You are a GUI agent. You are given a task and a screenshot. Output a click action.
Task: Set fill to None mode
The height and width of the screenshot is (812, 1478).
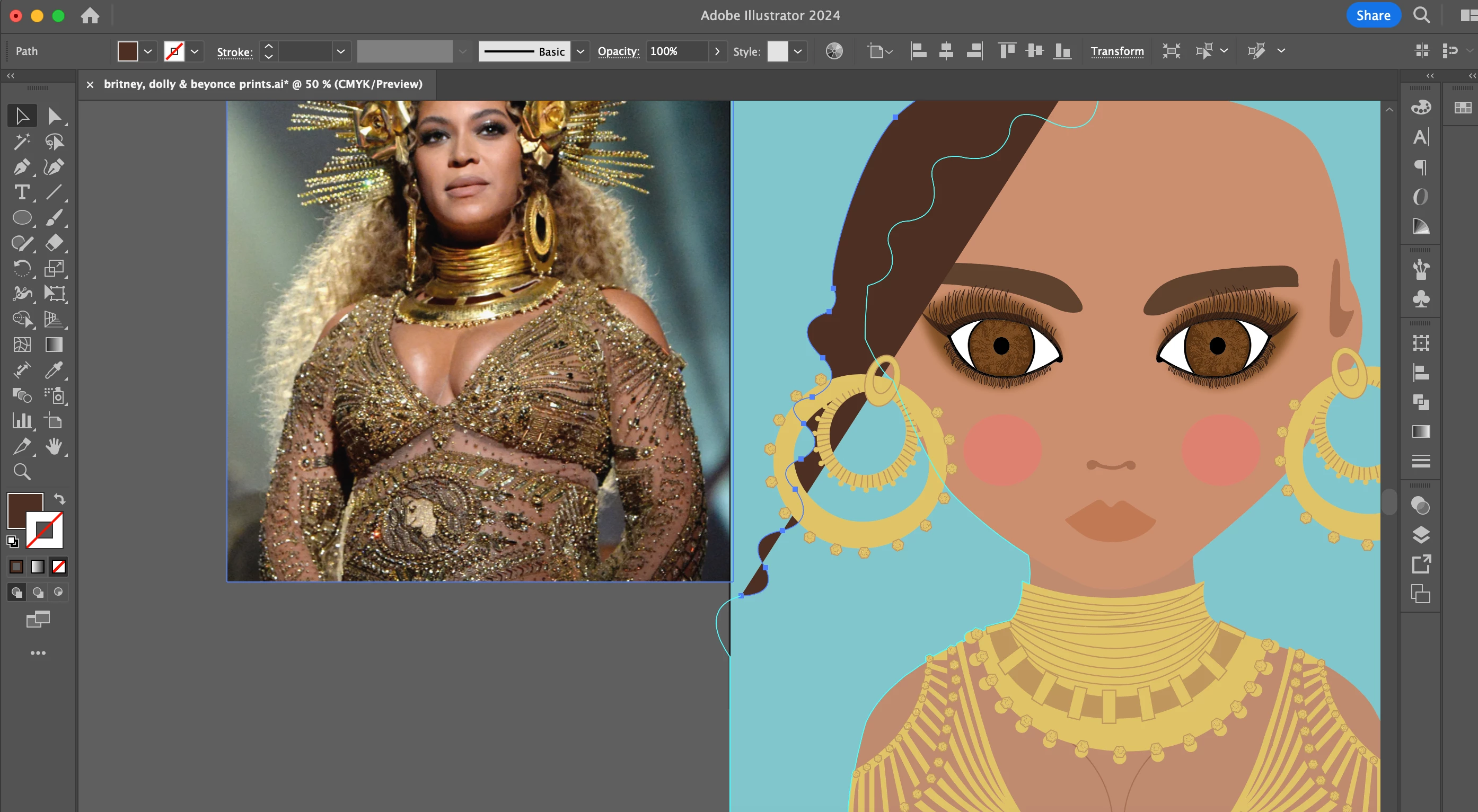tap(58, 567)
